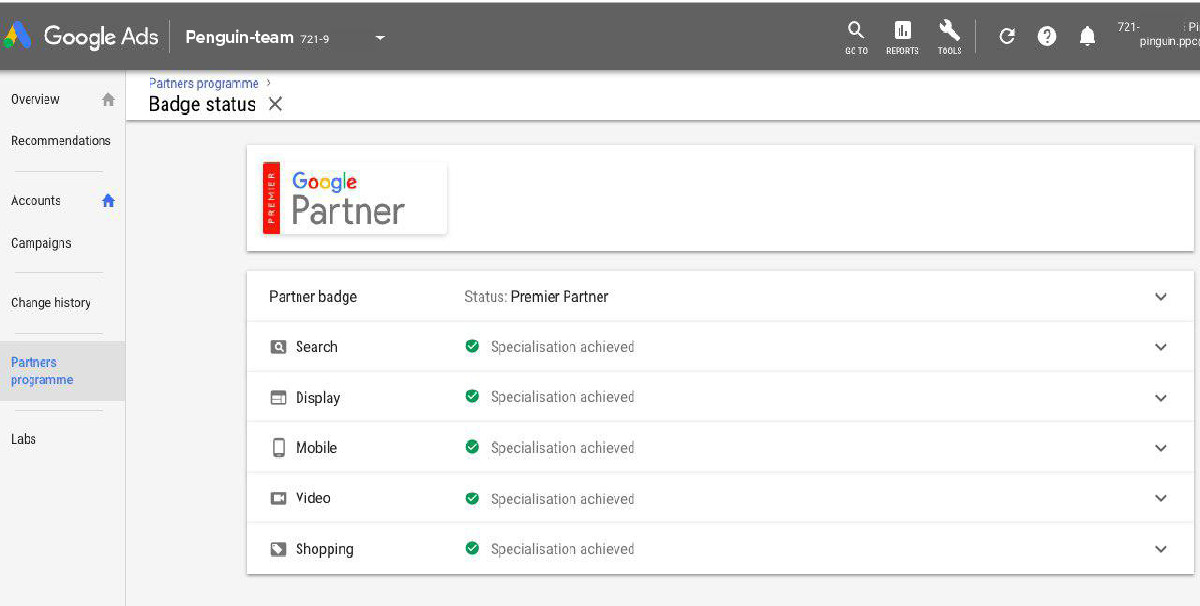Click Specialisation achieved text in Shopping row
1200x606 pixels.
tap(562, 549)
